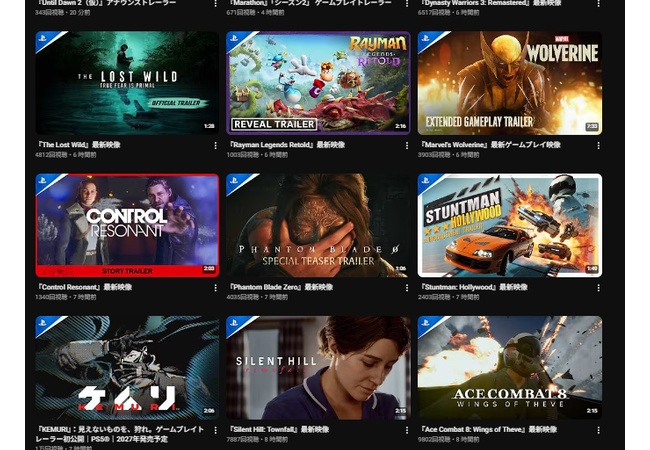The image size is (650, 450).
Task: Click the 3903回視聴 view count under Wolverine
Action: coord(434,155)
